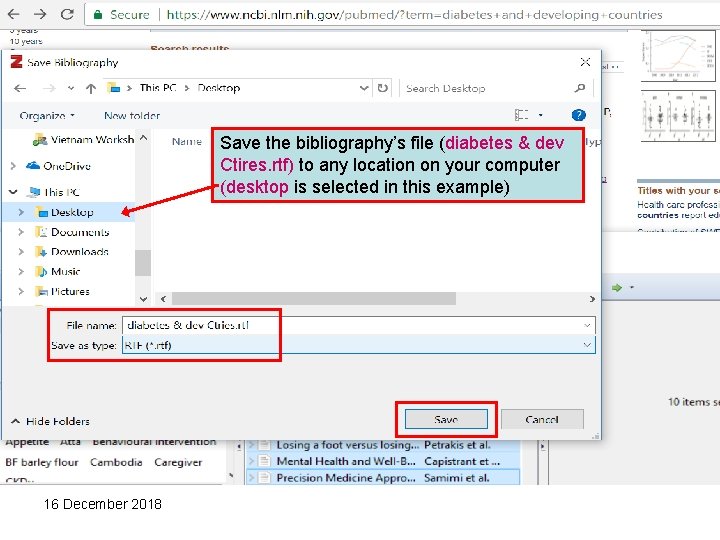Create a New folder
Screen dimensions: 720x540
(x=132, y=116)
